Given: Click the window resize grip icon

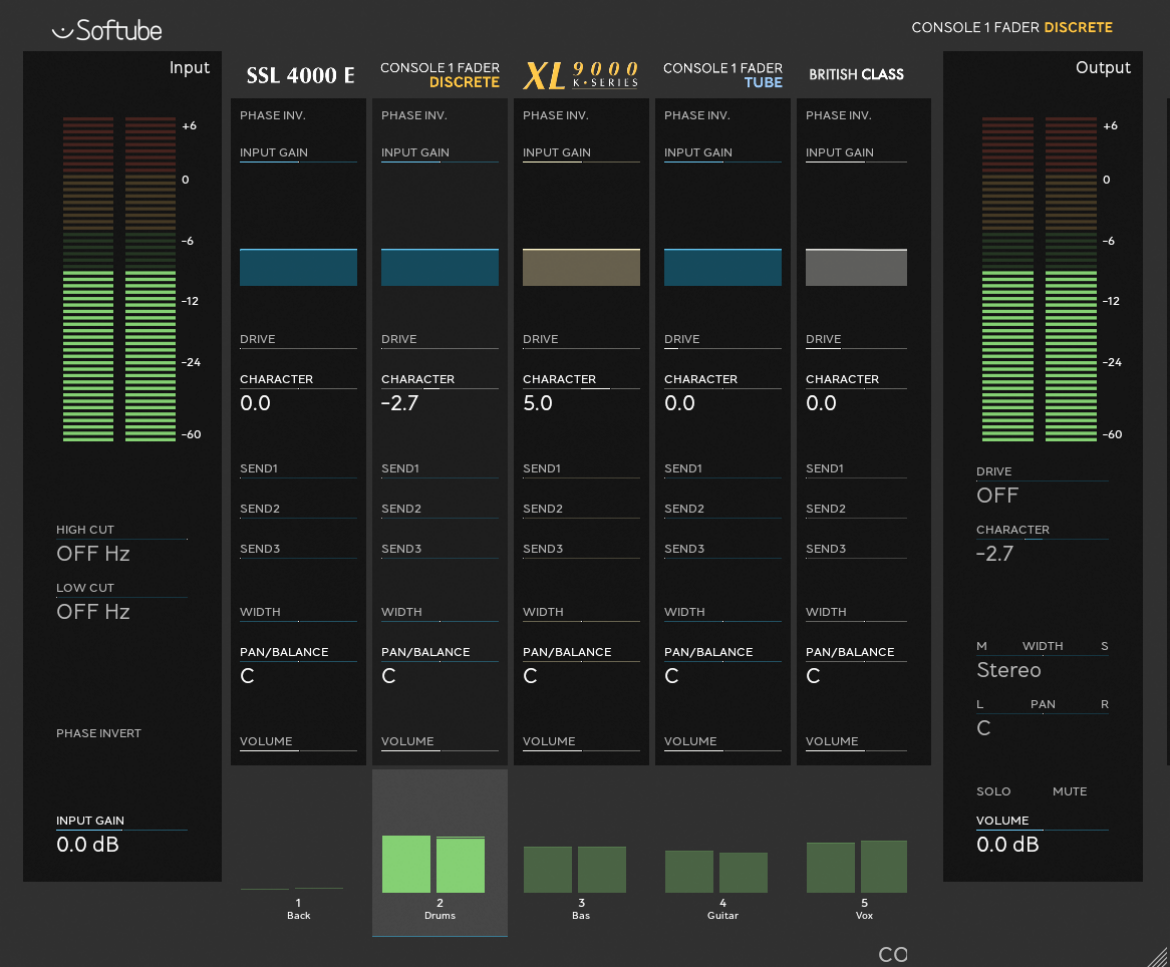Looking at the screenshot, I should [1157, 956].
